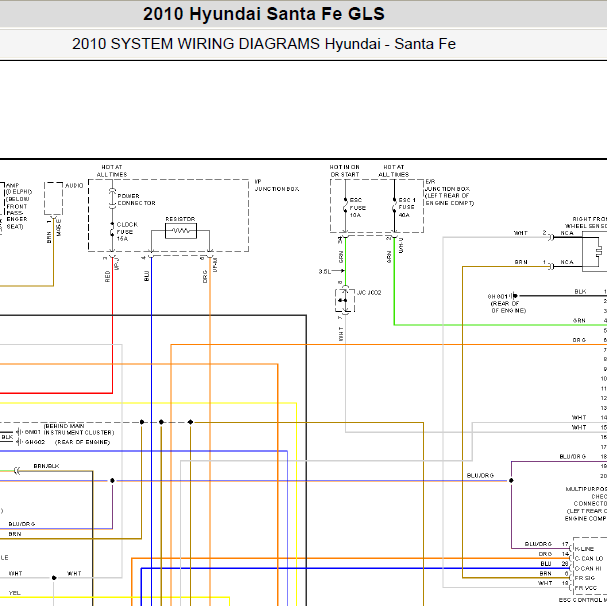Click the "FR VCC" pin label

[x=586, y=588]
